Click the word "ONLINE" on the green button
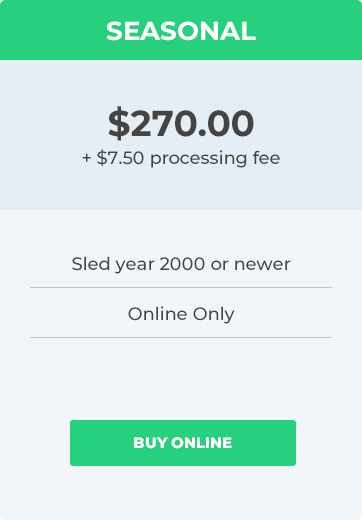The height and width of the screenshot is (520, 362). coord(201,443)
